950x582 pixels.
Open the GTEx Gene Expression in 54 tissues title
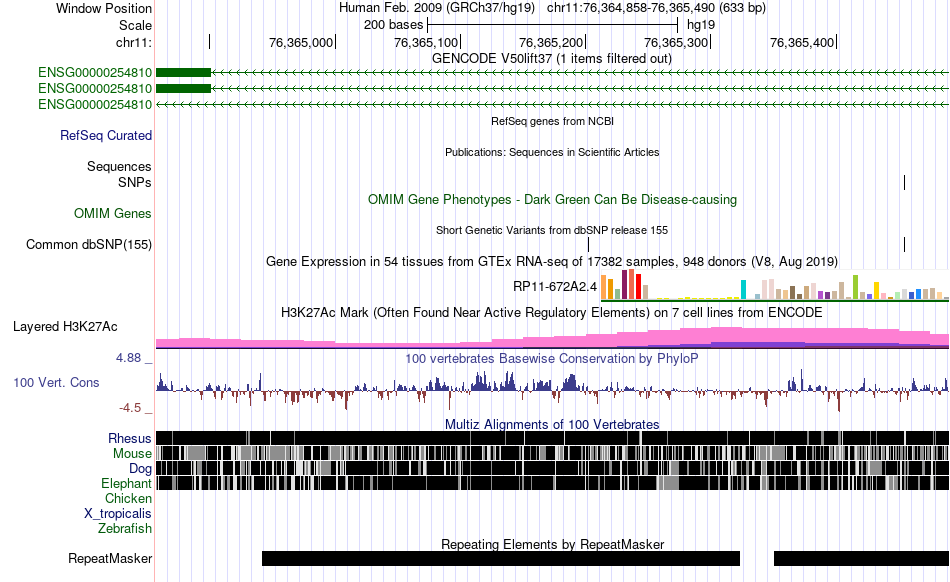click(x=552, y=262)
